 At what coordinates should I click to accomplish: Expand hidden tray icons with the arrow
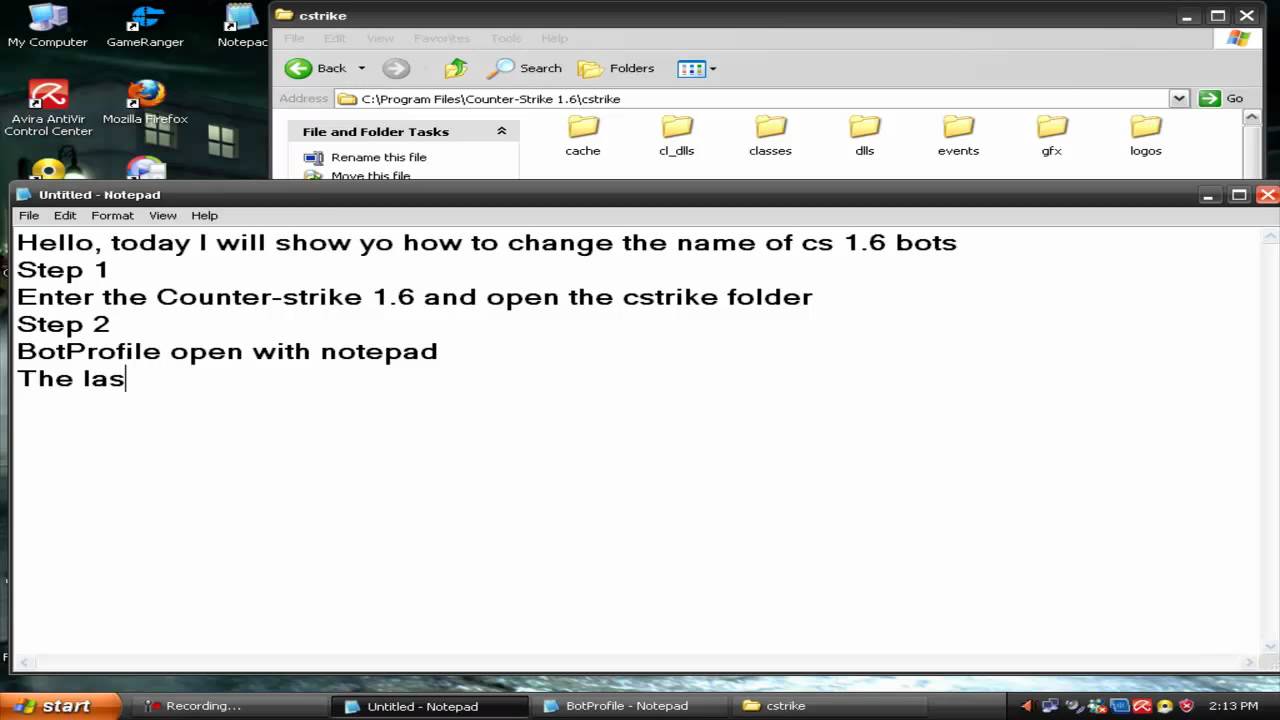pos(1026,706)
